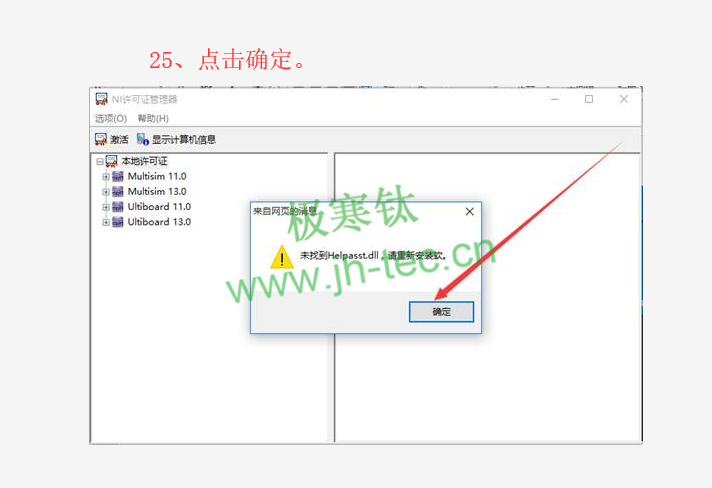Image resolution: width=712 pixels, height=488 pixels.
Task: Click the 未找到Helpasst.dll message text
Action: click(x=373, y=256)
